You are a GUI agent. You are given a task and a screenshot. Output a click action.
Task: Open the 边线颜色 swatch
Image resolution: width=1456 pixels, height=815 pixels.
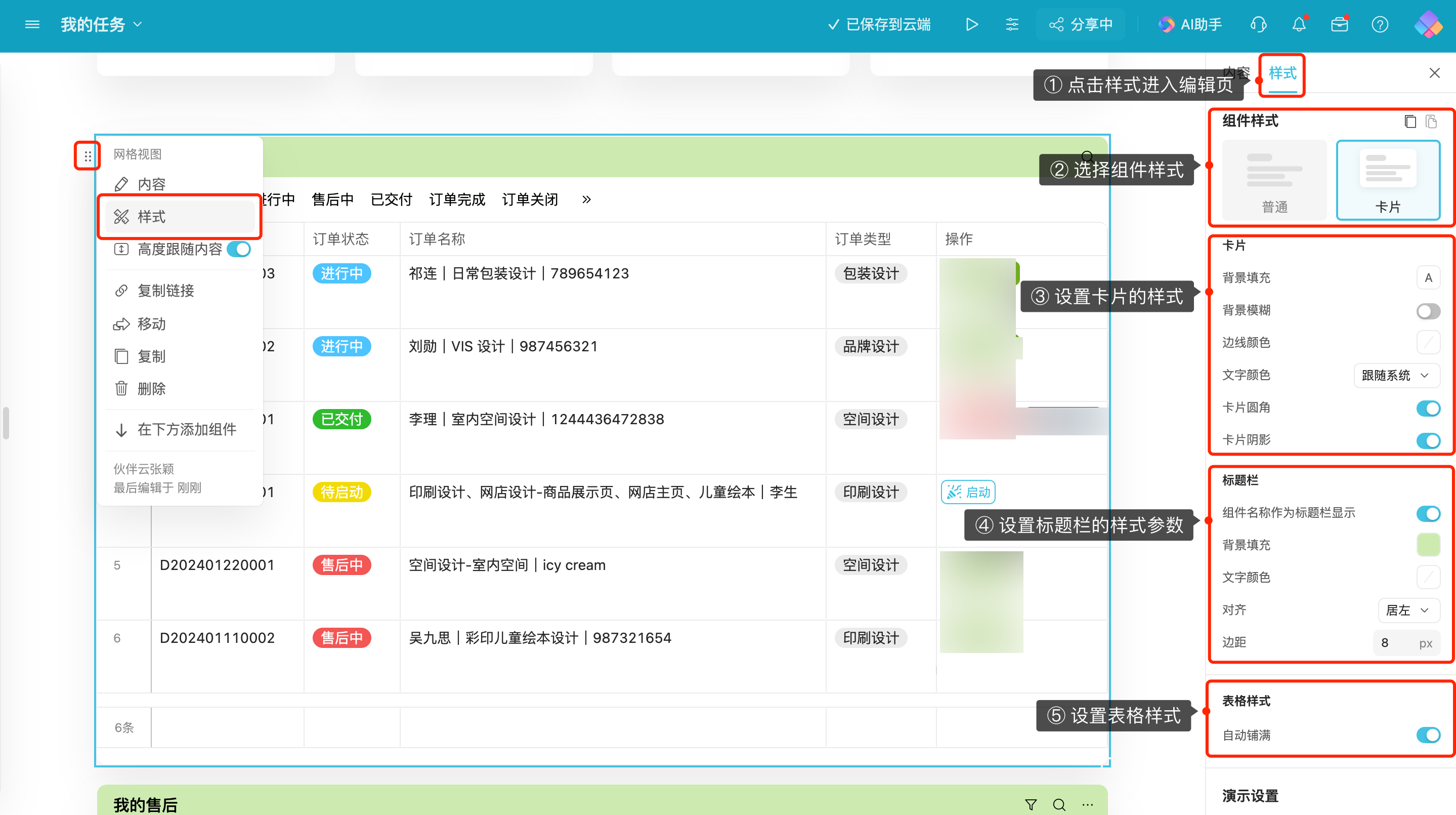pyautogui.click(x=1428, y=343)
